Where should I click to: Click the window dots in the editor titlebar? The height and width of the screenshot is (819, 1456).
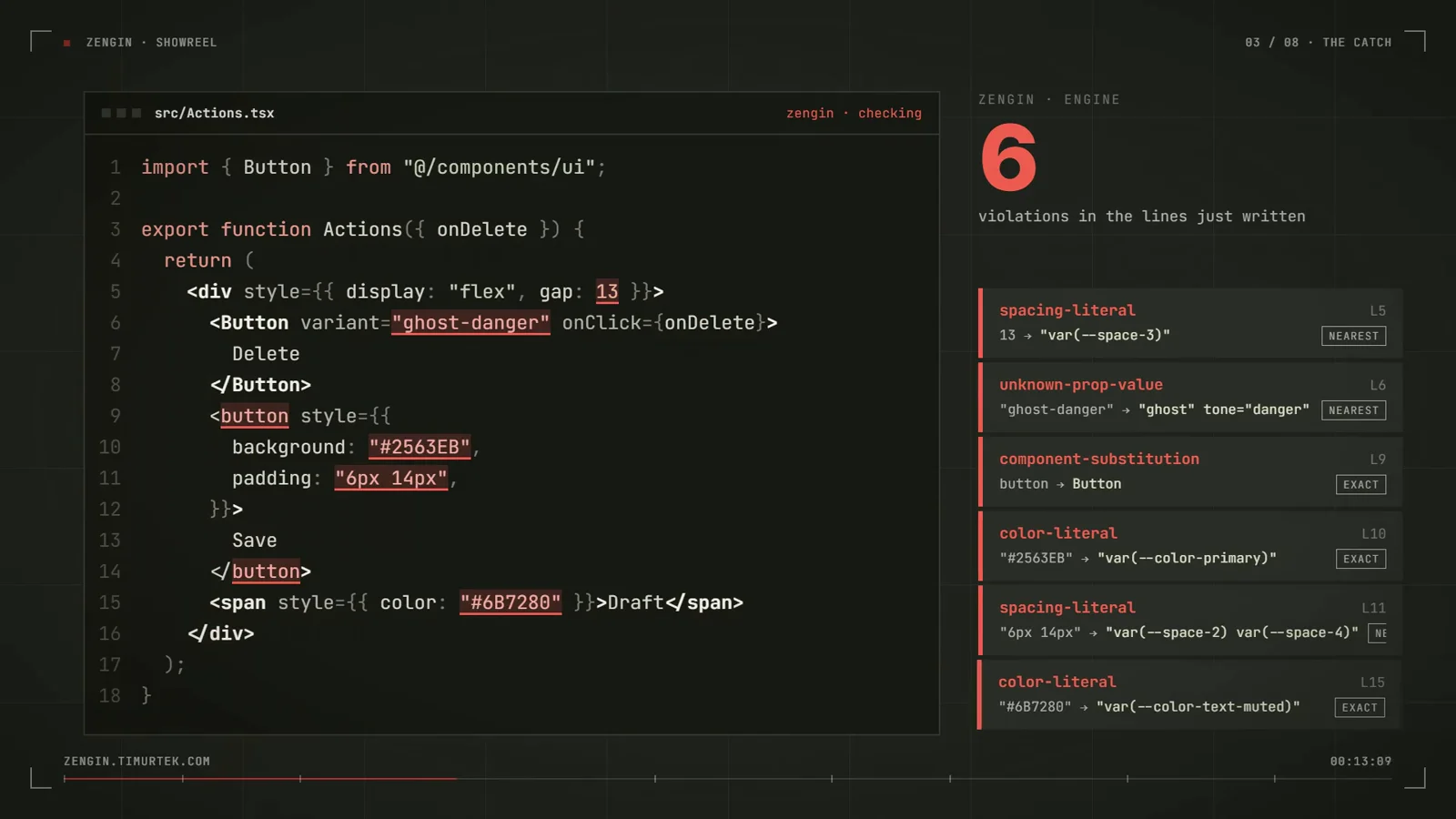(121, 113)
